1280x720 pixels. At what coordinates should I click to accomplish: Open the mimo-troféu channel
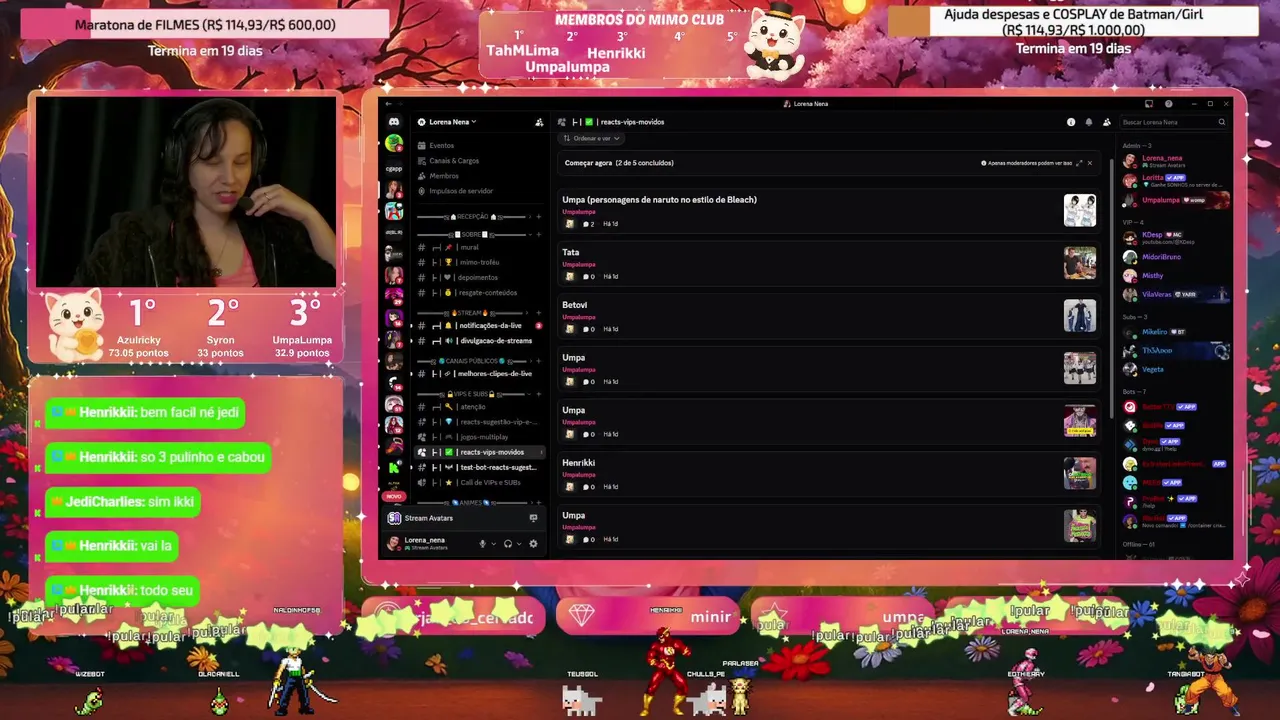click(x=480, y=262)
